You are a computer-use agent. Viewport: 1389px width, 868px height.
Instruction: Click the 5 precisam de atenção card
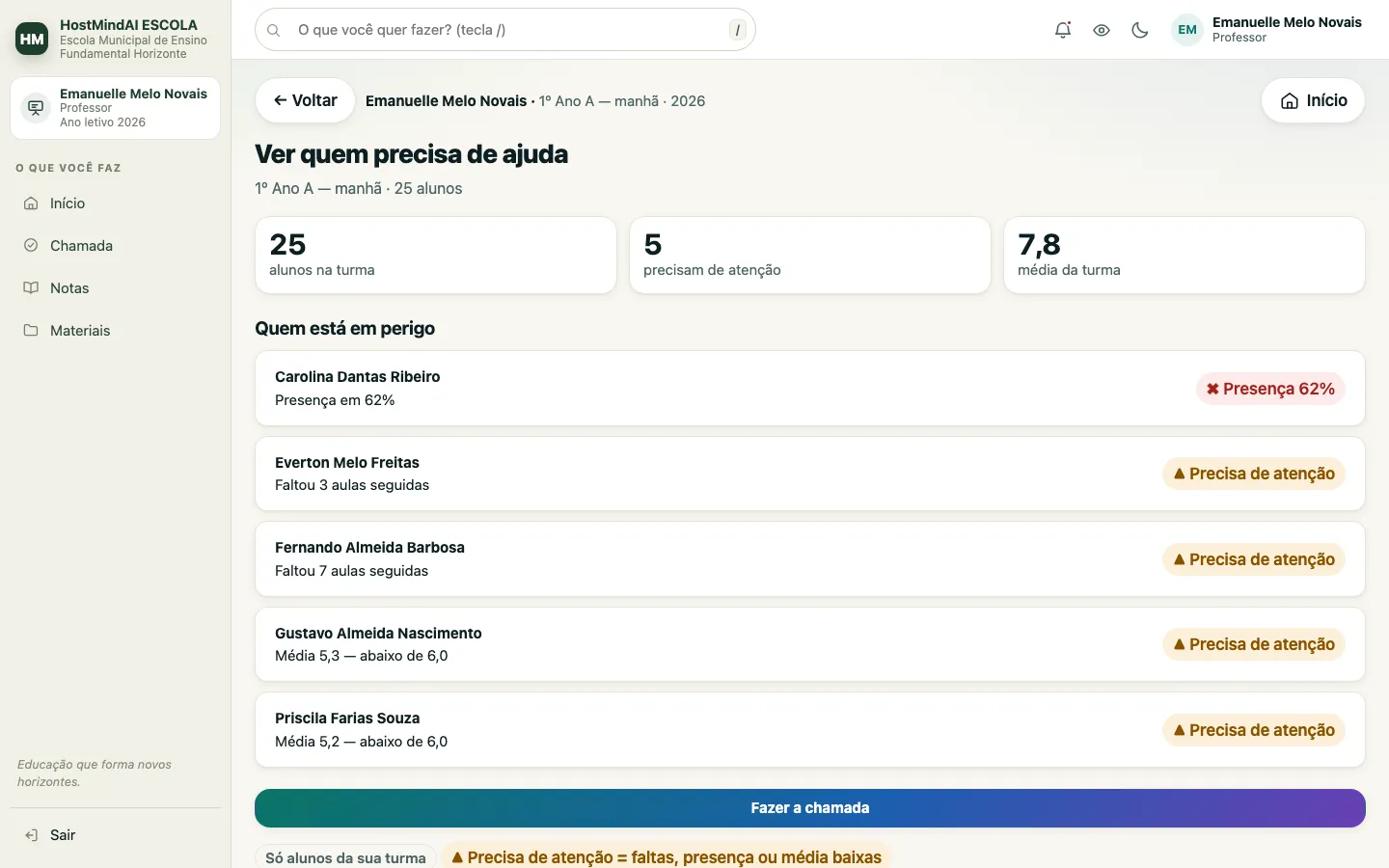point(810,255)
